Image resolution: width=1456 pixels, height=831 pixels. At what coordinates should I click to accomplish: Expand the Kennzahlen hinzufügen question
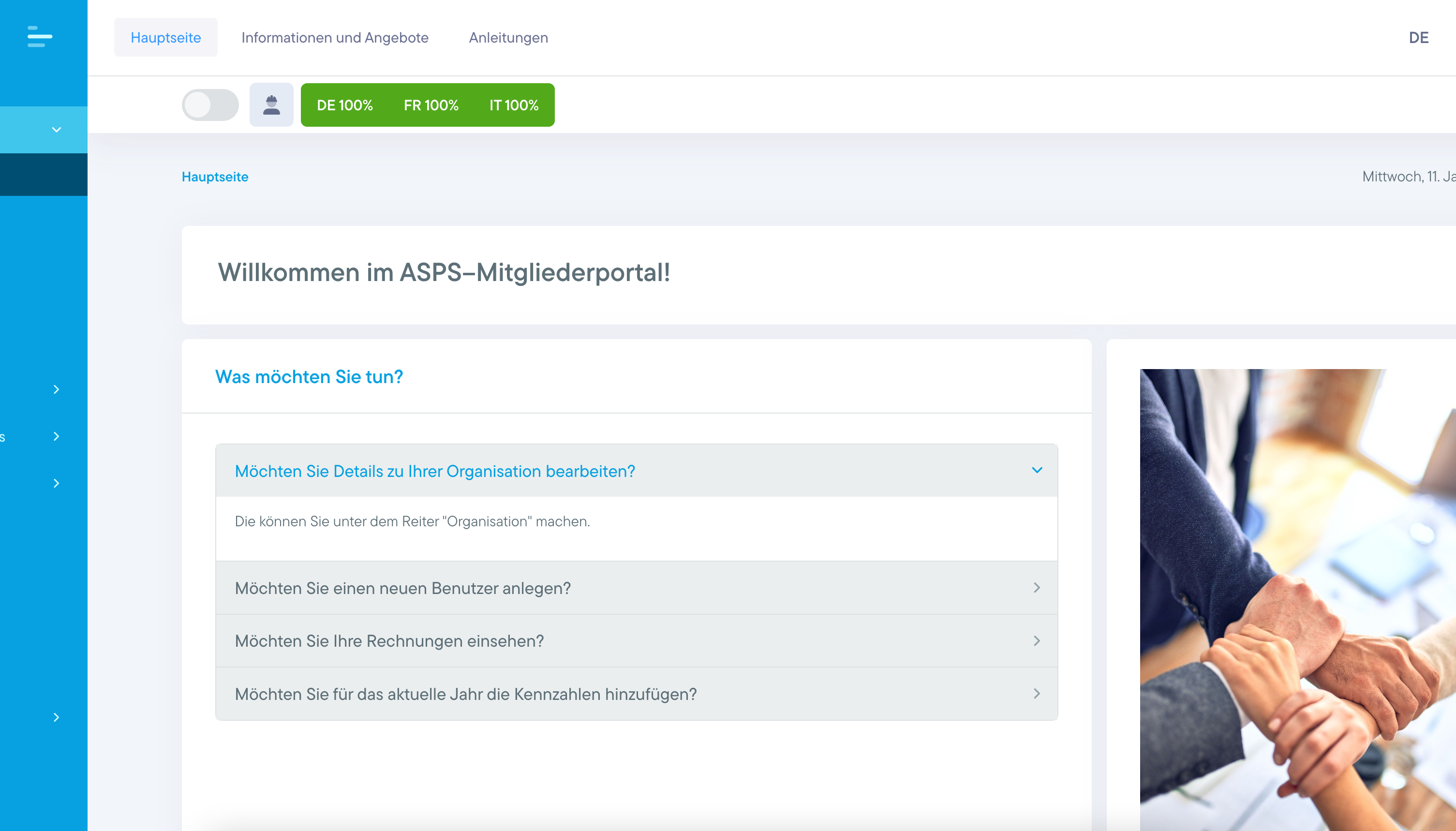(637, 694)
